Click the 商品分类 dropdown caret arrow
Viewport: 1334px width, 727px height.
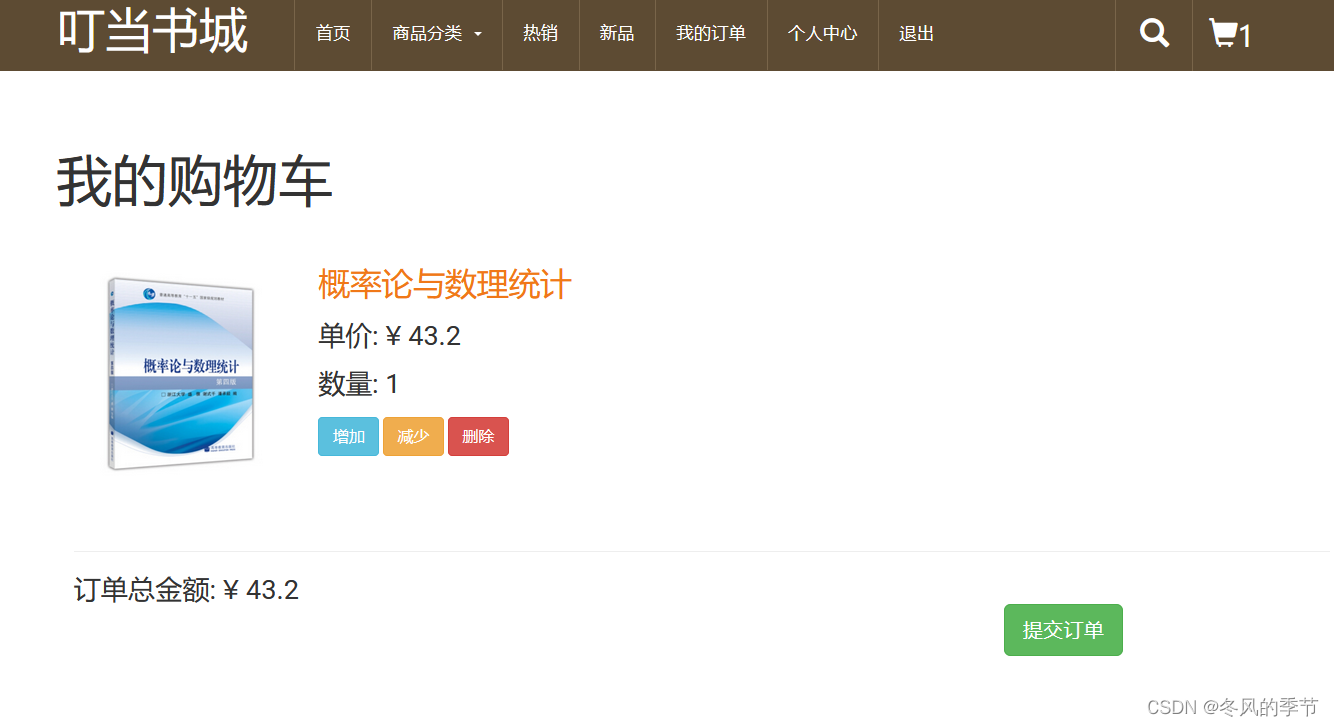[478, 36]
